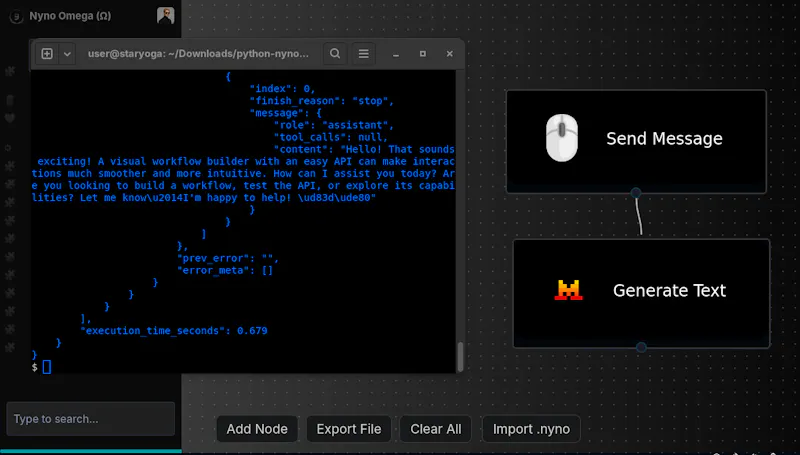Click the "index": 0 line in terminal

(282, 89)
